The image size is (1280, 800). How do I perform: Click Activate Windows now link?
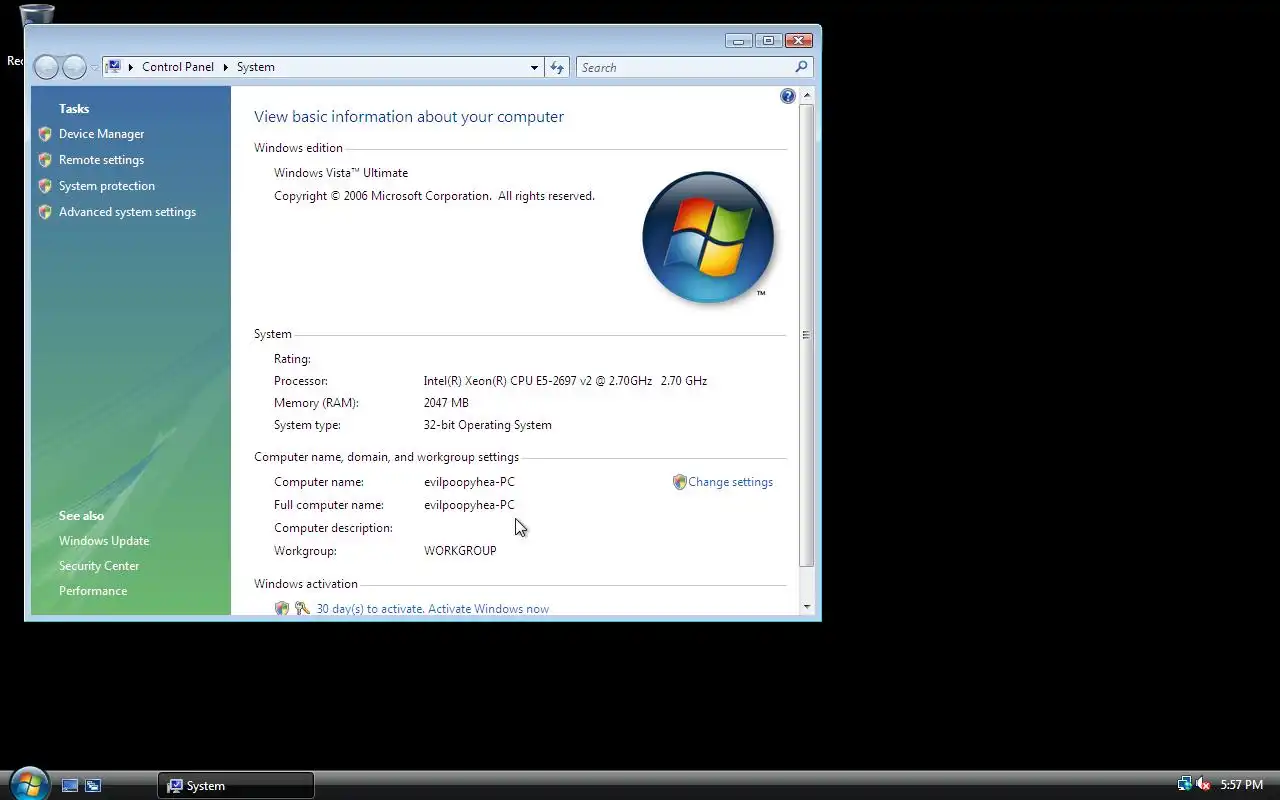[490, 609]
